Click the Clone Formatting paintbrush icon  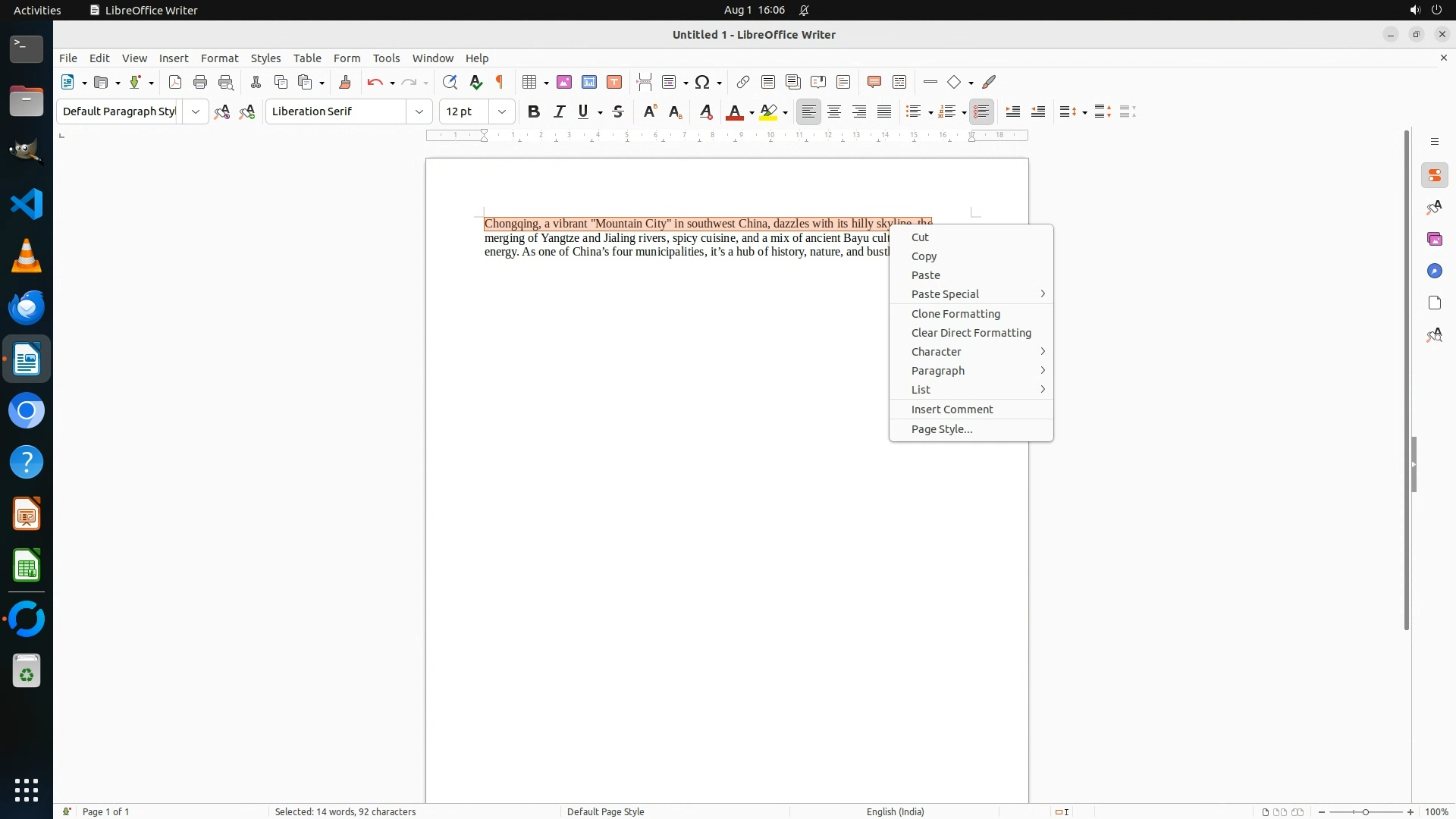345,83
